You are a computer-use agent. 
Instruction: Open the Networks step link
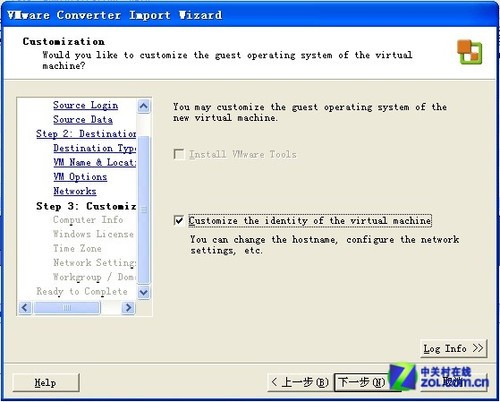click(75, 191)
